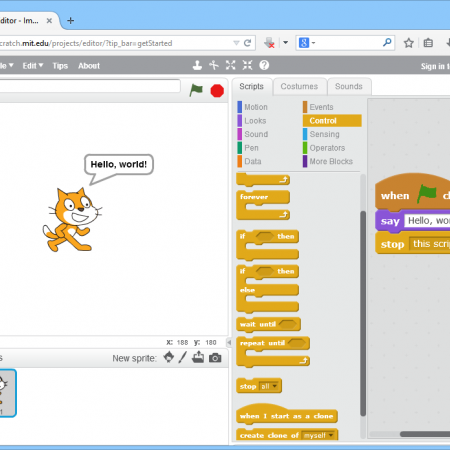Click the search magnifier in browser search box
Image resolution: width=450 pixels, height=450 pixels.
coord(387,42)
